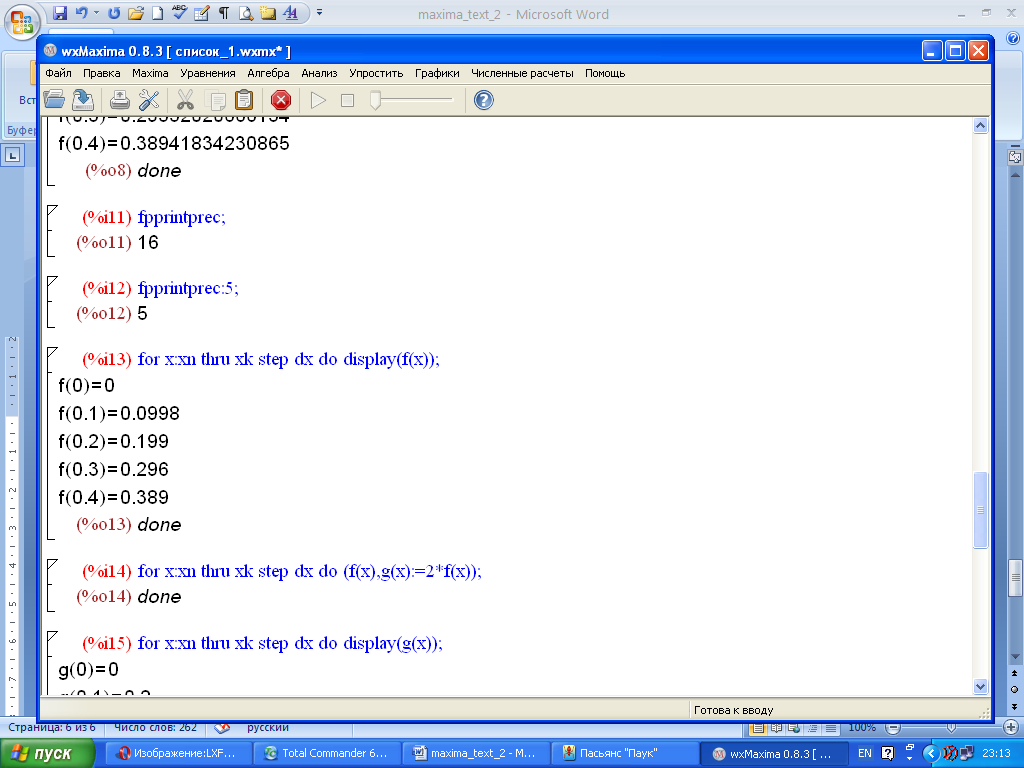Image resolution: width=1024 pixels, height=768 pixels.
Task: Open the Правка menu
Action: pyautogui.click(x=101, y=73)
